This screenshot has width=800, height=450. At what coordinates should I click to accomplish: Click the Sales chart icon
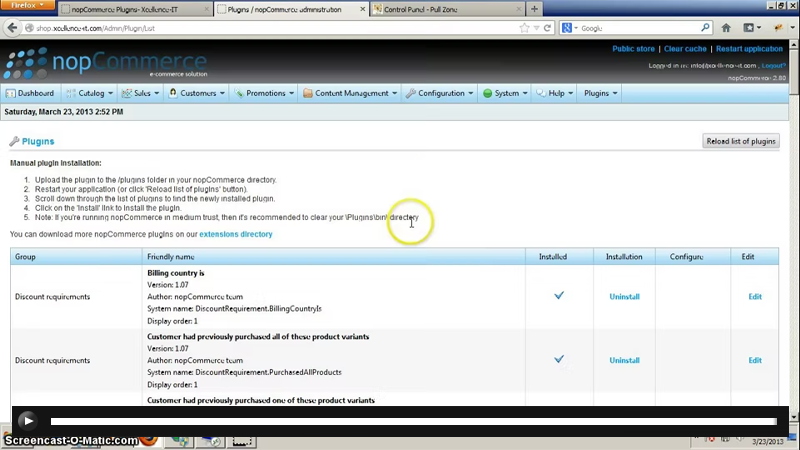pos(127,93)
